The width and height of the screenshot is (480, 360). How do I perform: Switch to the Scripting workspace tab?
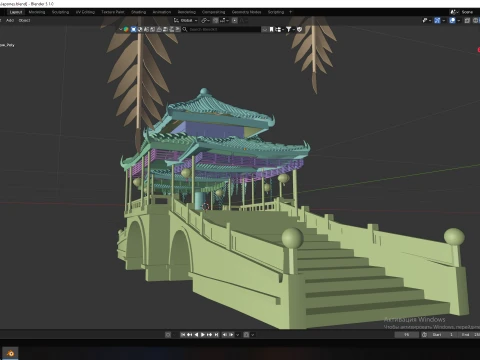click(x=276, y=12)
